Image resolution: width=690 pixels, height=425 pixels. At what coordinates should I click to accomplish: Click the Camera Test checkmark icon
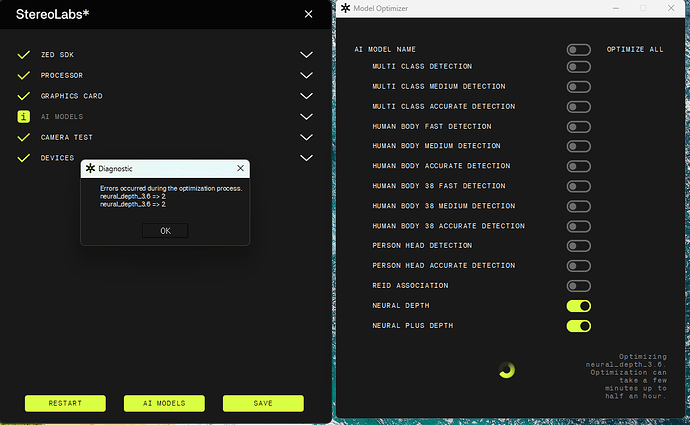click(23, 137)
